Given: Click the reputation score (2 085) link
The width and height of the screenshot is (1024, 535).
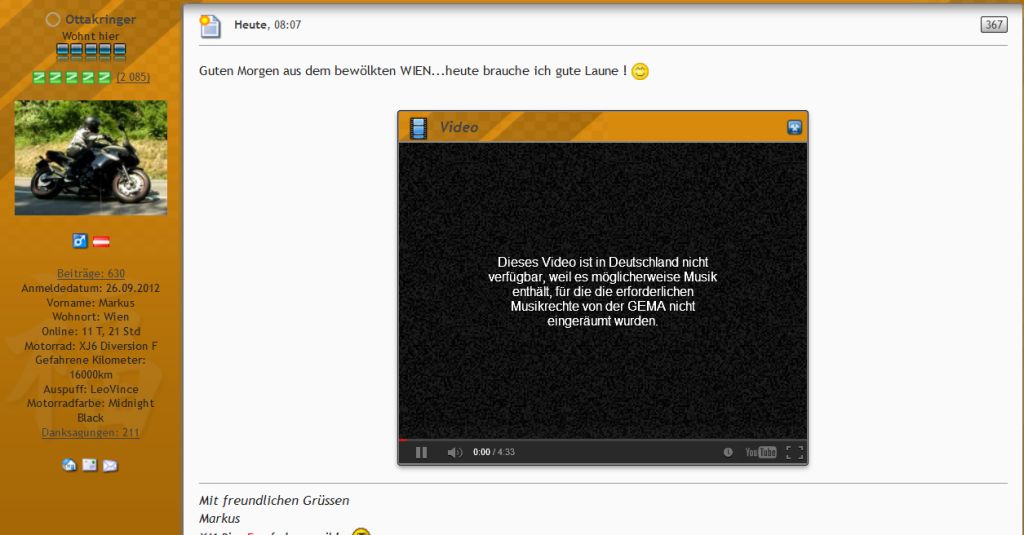Looking at the screenshot, I should click(133, 77).
